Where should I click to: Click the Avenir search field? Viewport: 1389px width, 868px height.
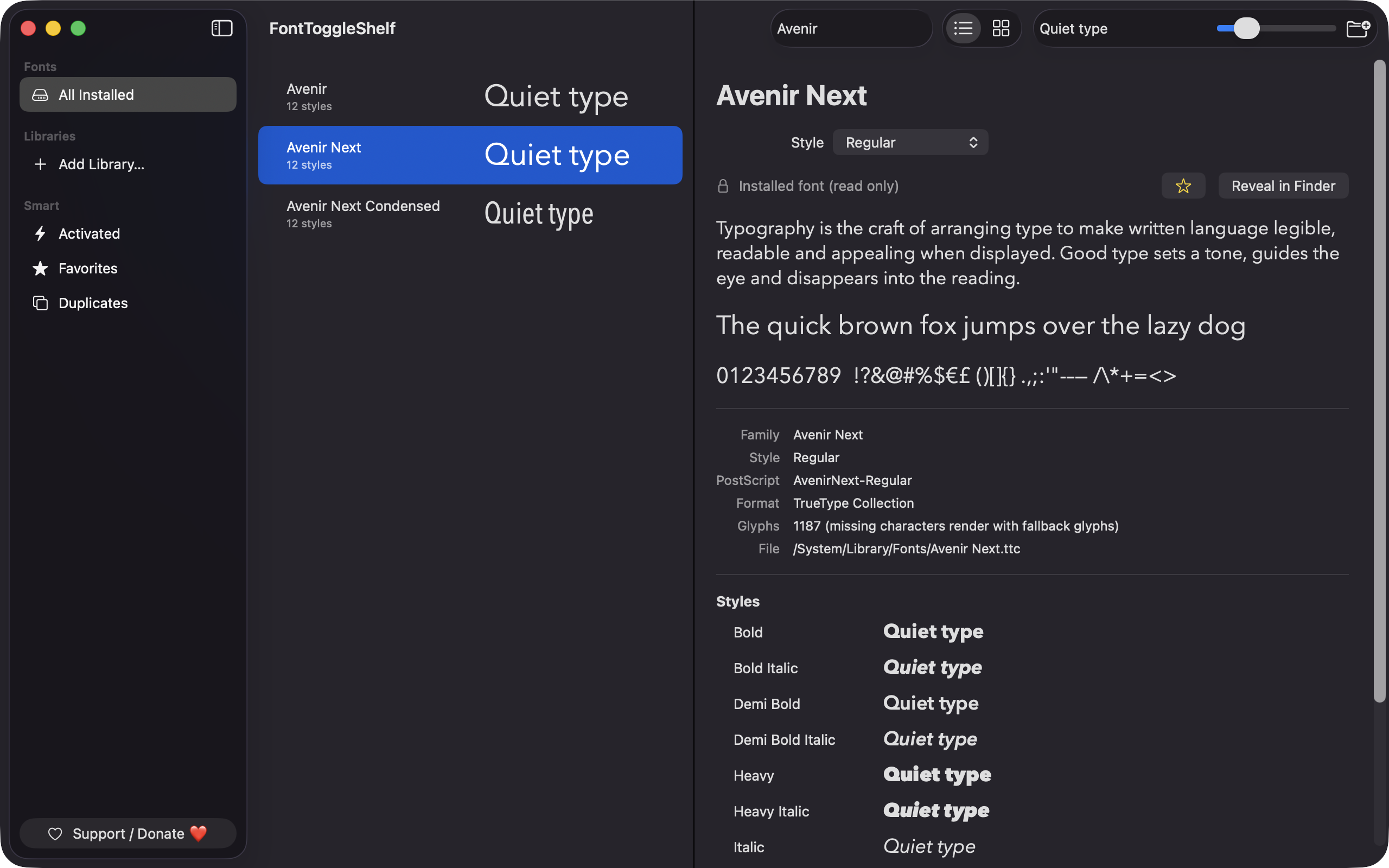[851, 28]
